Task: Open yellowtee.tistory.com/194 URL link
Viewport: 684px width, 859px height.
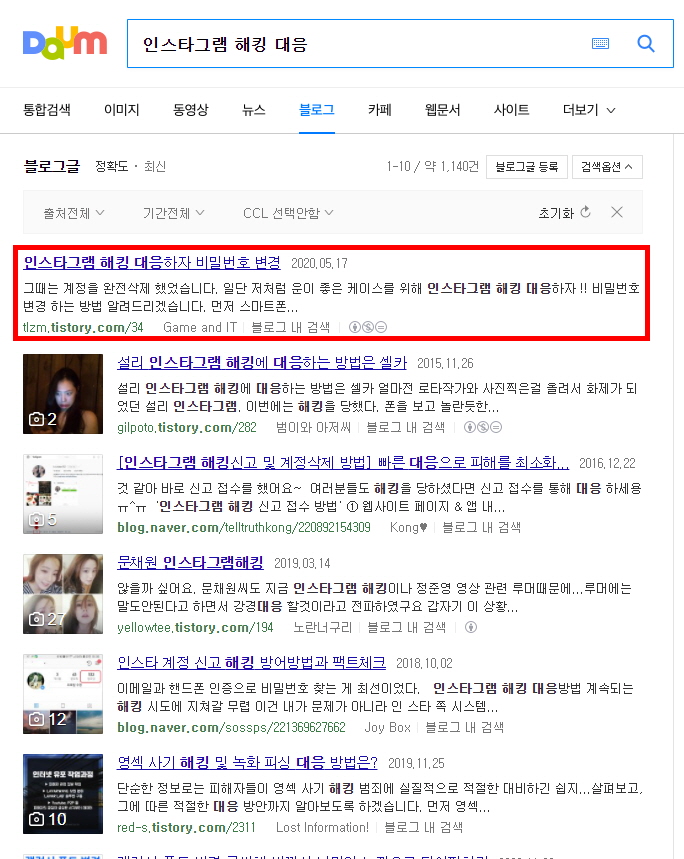Action: 195,628
